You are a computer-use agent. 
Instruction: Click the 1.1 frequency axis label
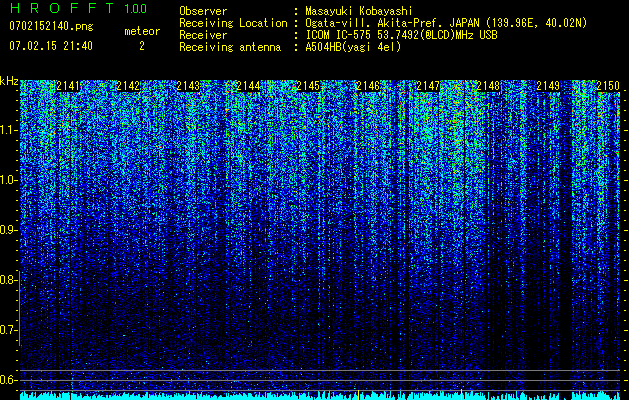(x=8, y=130)
